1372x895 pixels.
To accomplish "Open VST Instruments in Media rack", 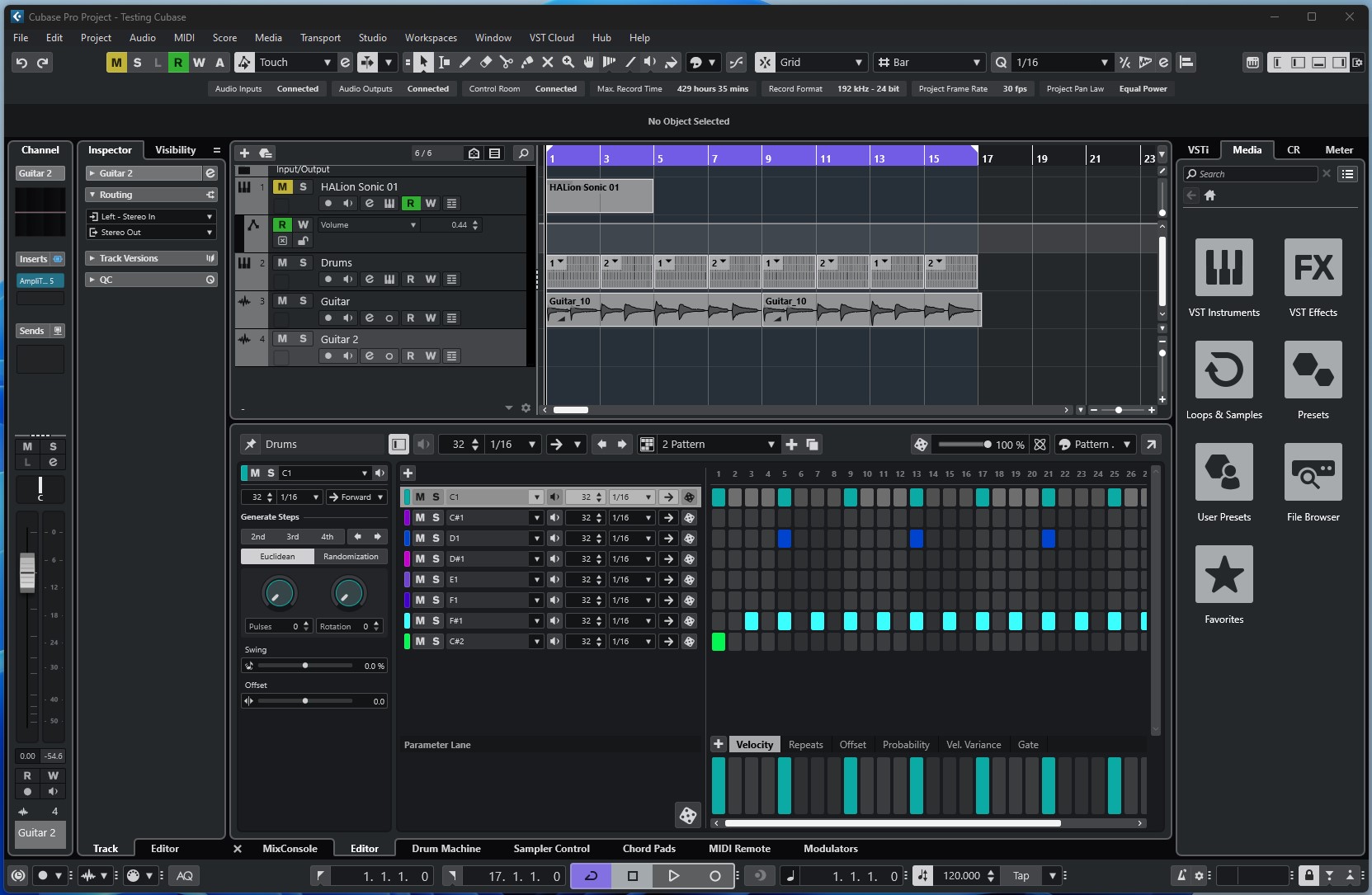I will coord(1223,267).
